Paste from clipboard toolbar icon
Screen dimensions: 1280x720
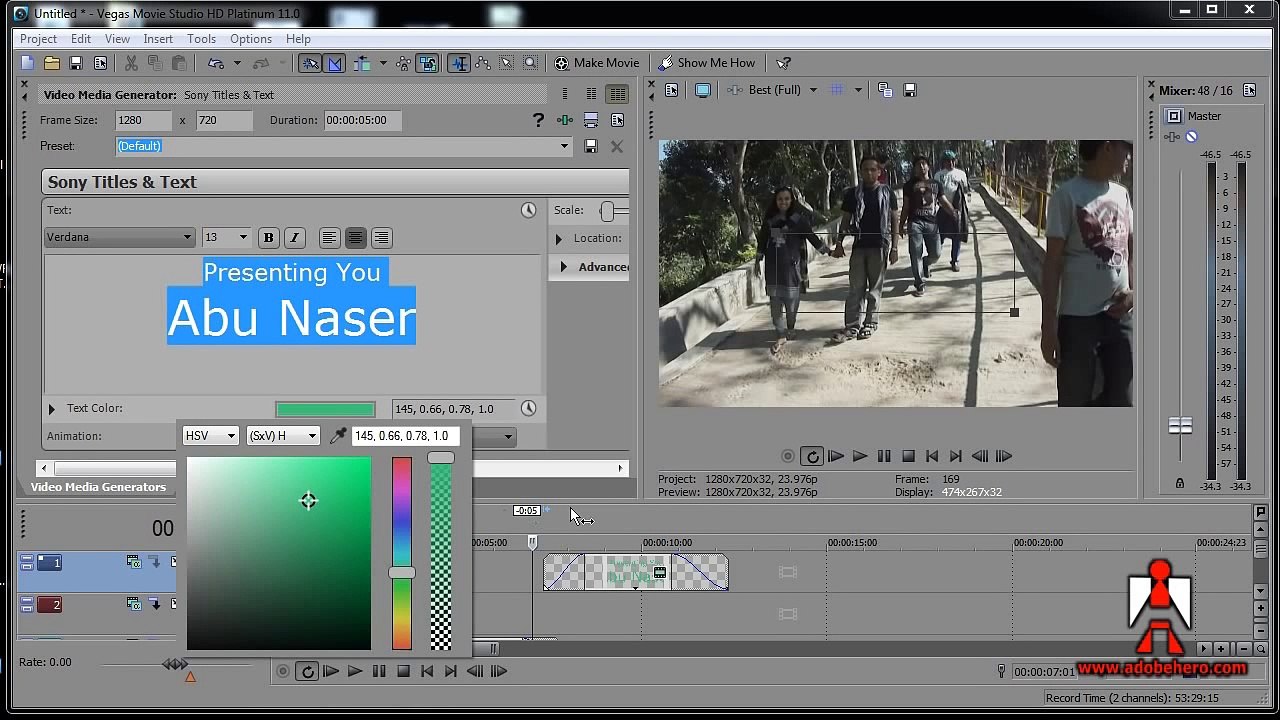179,63
